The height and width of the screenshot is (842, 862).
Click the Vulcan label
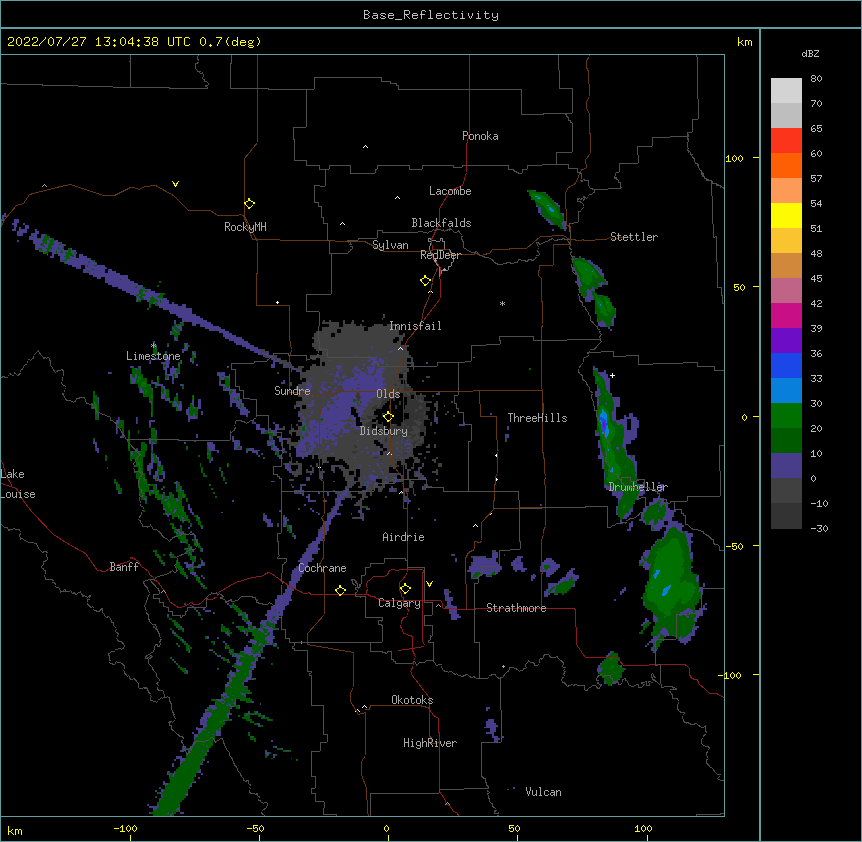[543, 792]
